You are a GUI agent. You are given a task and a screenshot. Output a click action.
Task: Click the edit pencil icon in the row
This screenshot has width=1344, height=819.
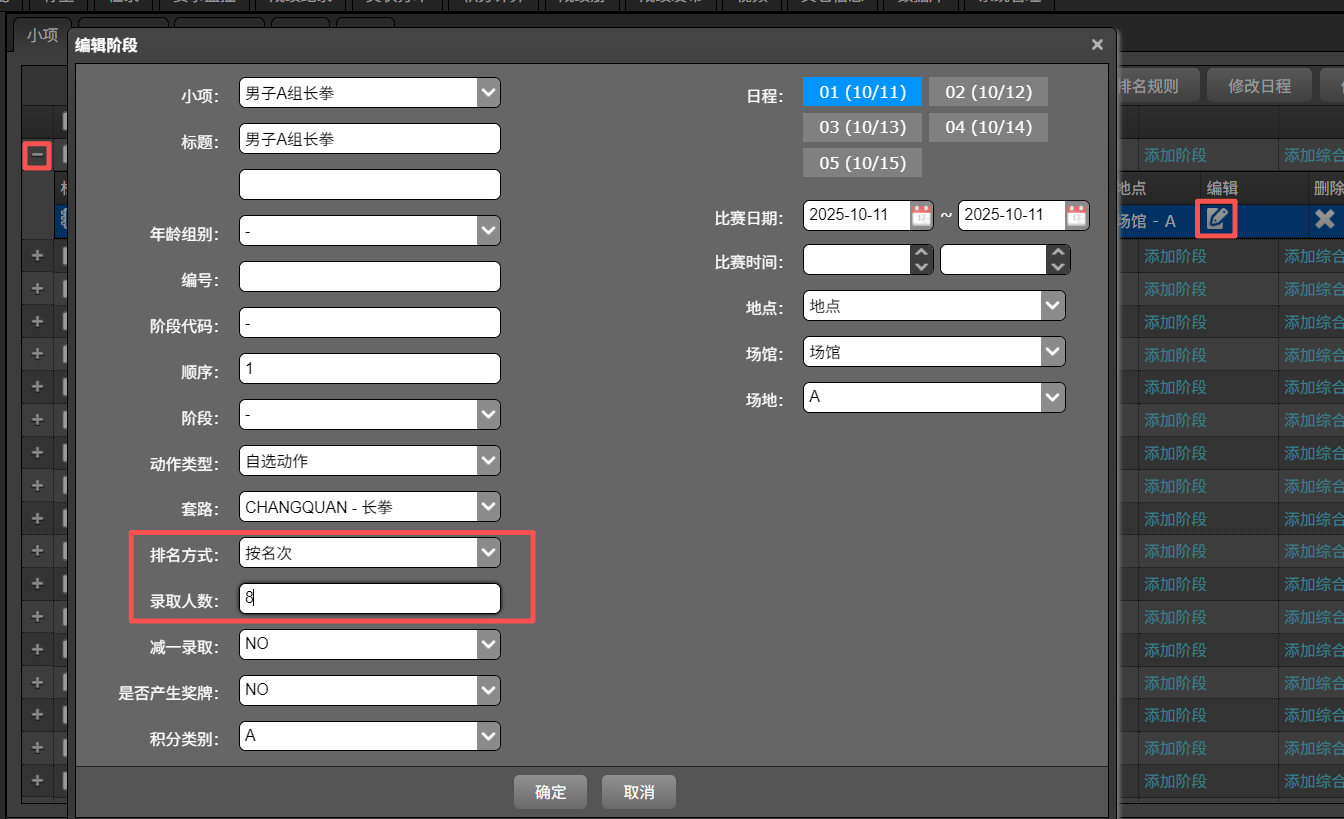pyautogui.click(x=1216, y=219)
